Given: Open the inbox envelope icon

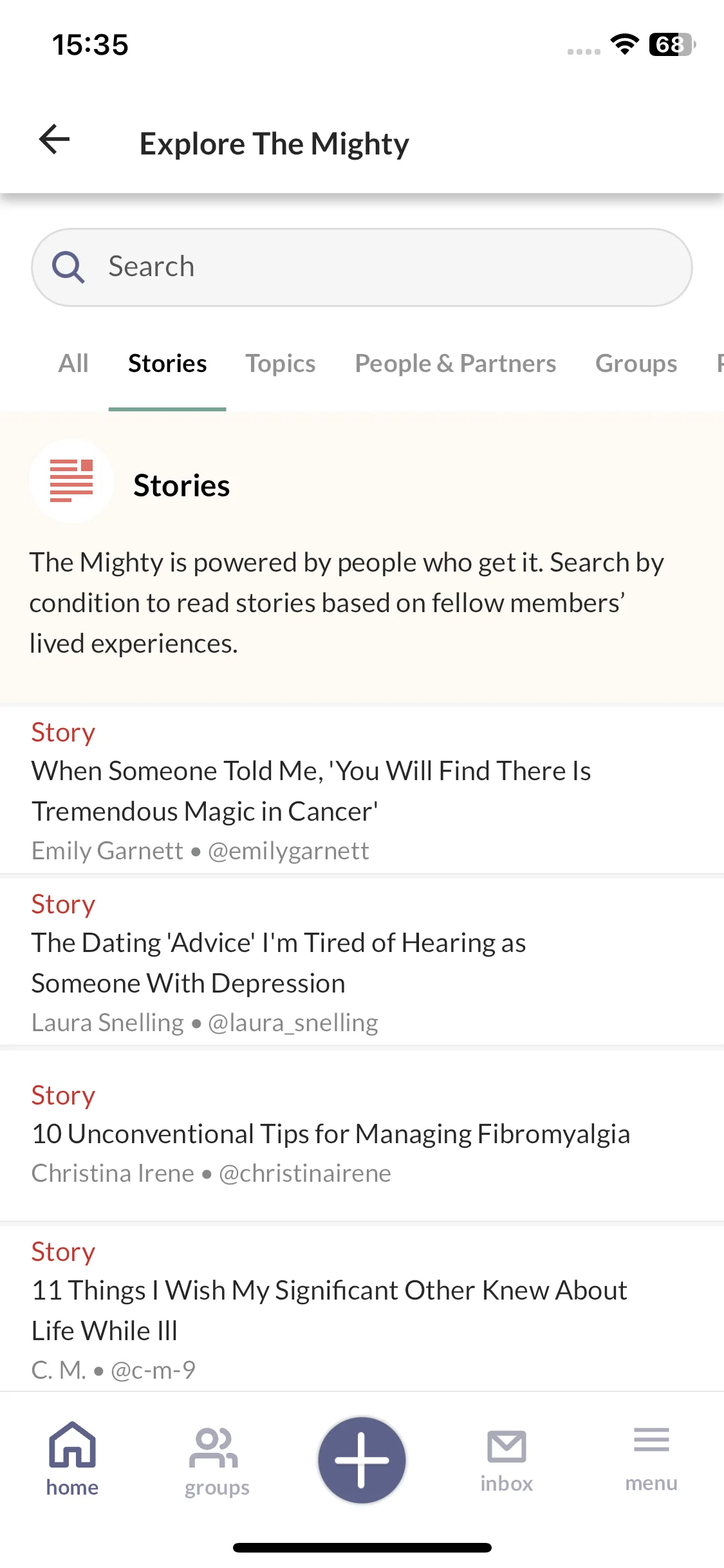Looking at the screenshot, I should click(506, 1446).
